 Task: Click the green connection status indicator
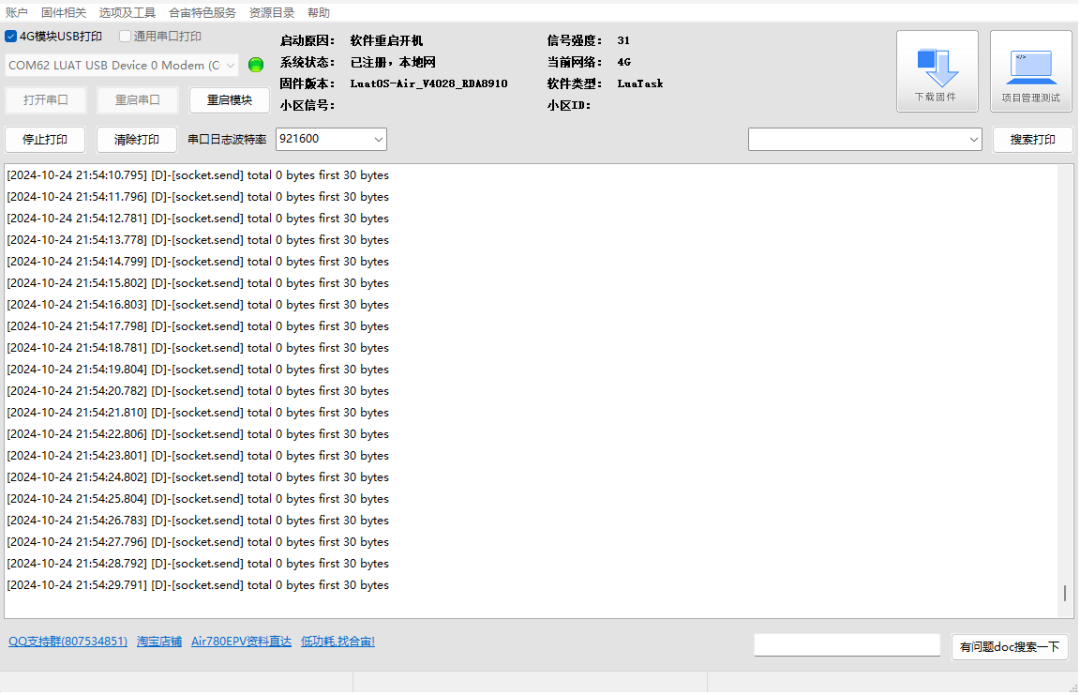[x=256, y=65]
